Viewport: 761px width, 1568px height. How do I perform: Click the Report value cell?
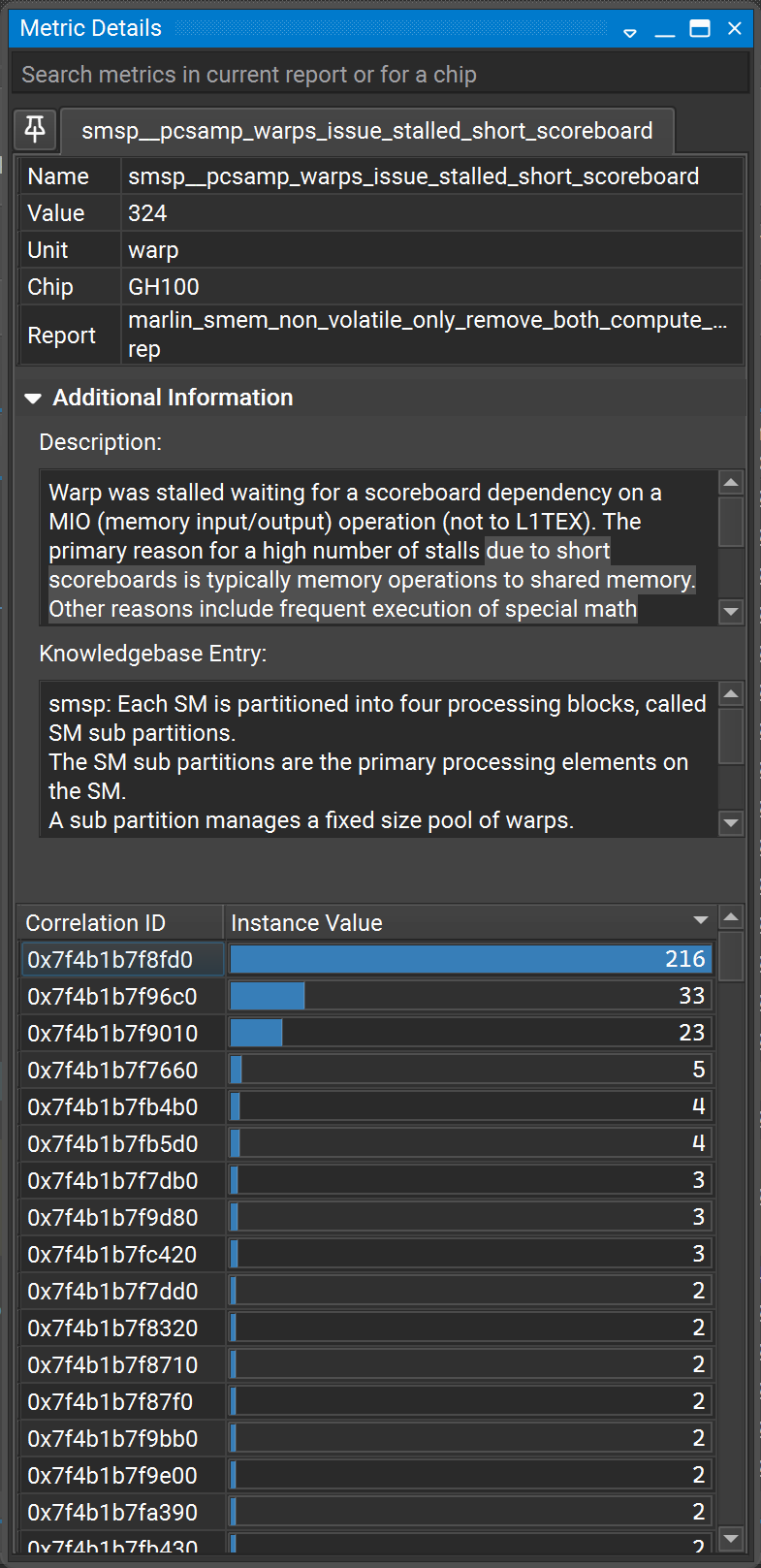431,335
